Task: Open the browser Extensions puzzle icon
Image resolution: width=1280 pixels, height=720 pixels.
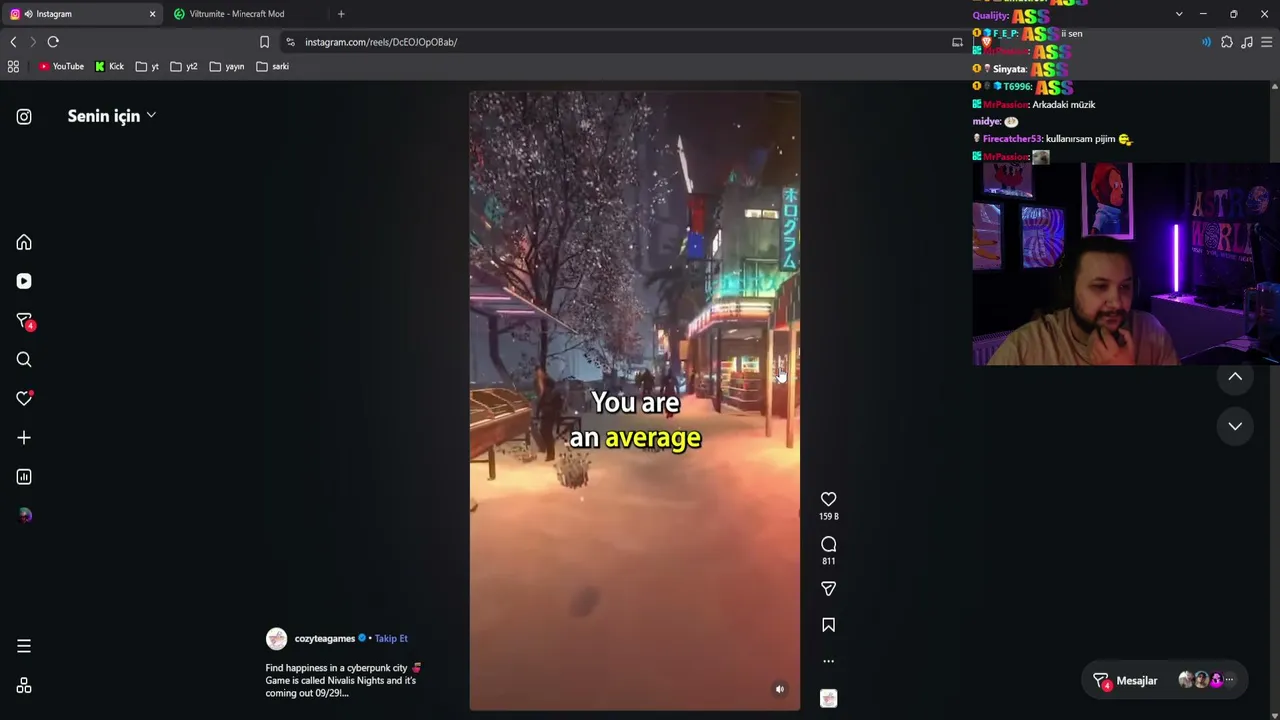Action: [1227, 42]
